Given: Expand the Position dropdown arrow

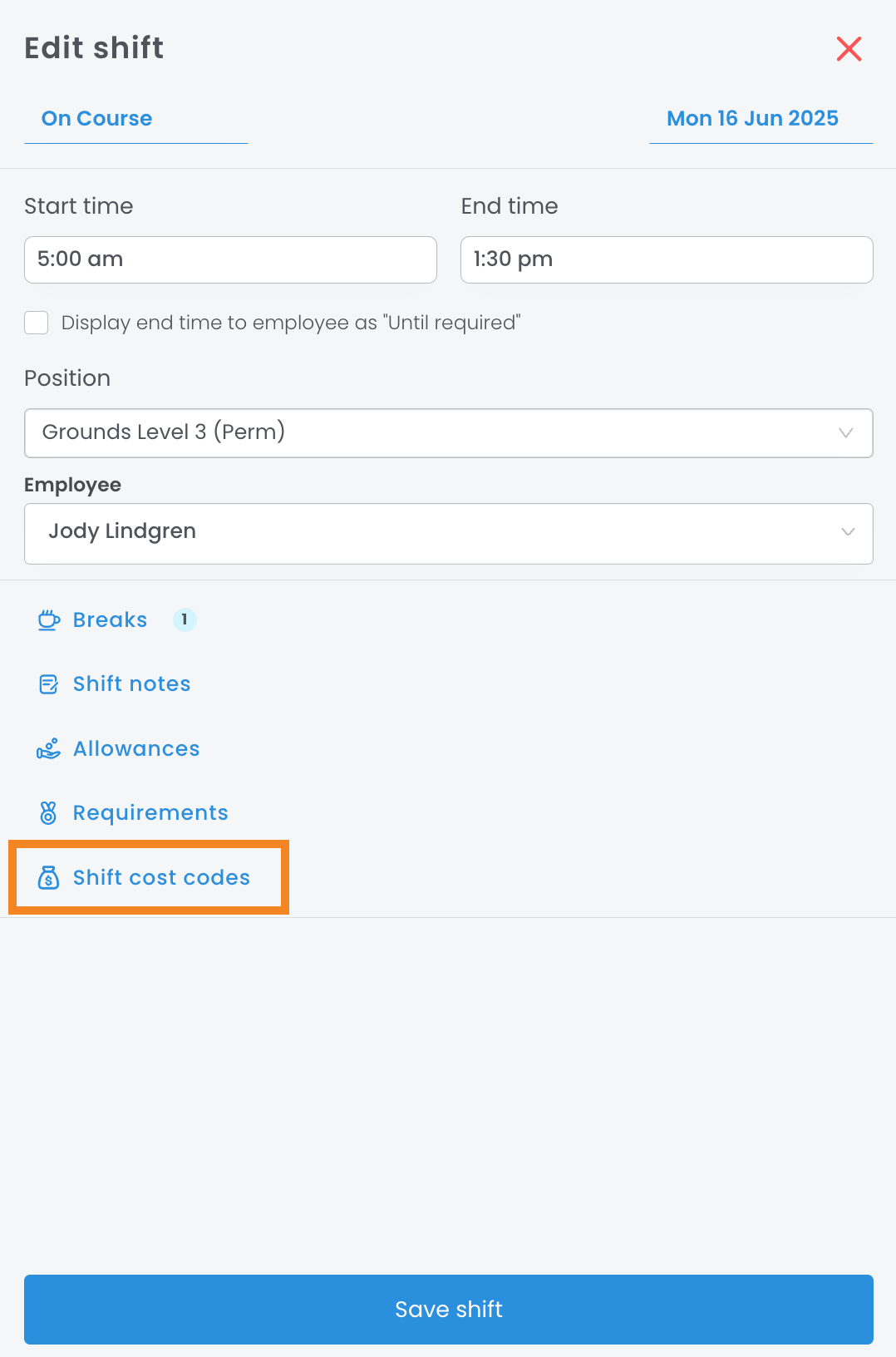Looking at the screenshot, I should coord(845,432).
